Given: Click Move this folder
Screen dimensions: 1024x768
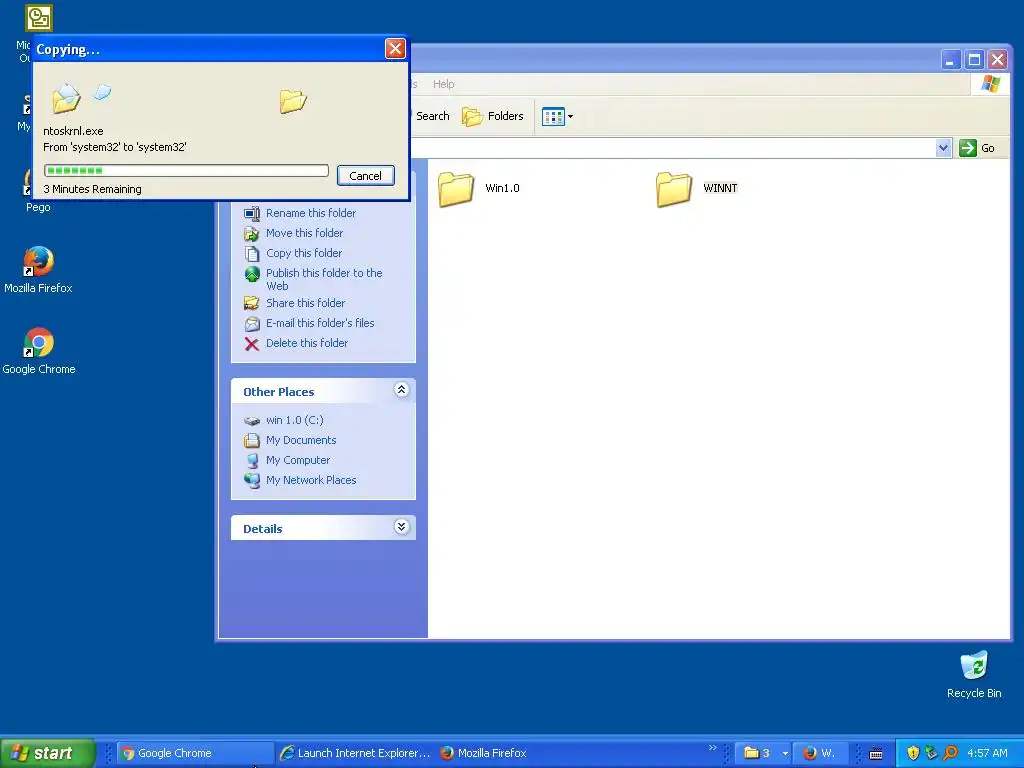Looking at the screenshot, I should 304,233.
